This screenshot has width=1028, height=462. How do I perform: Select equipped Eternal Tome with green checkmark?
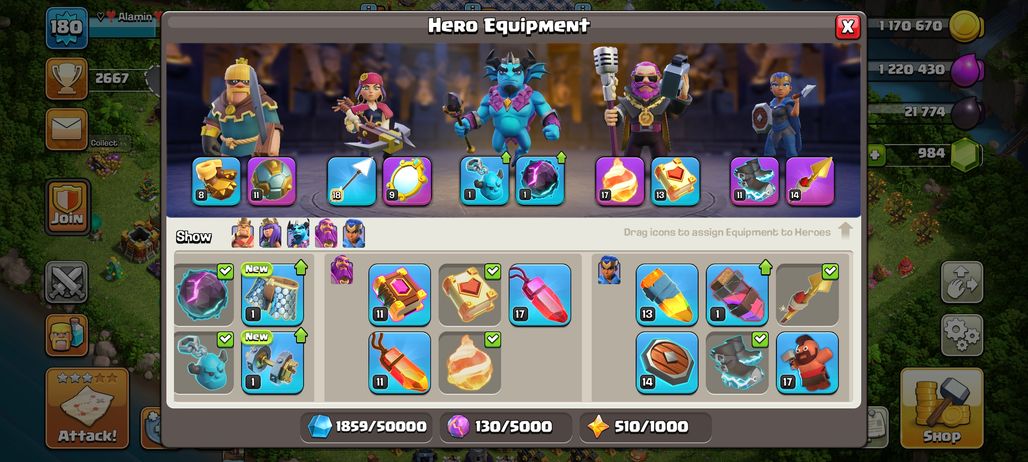tap(469, 294)
